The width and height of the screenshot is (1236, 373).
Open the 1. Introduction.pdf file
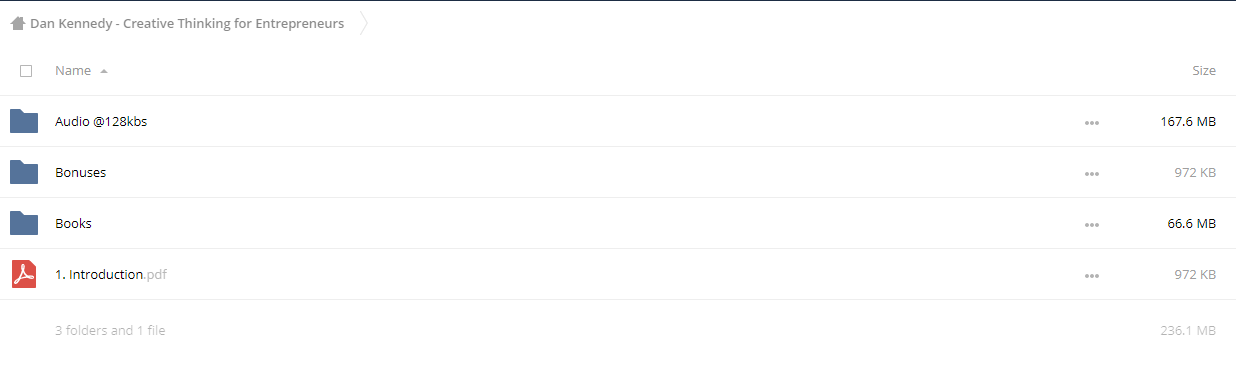(x=111, y=275)
